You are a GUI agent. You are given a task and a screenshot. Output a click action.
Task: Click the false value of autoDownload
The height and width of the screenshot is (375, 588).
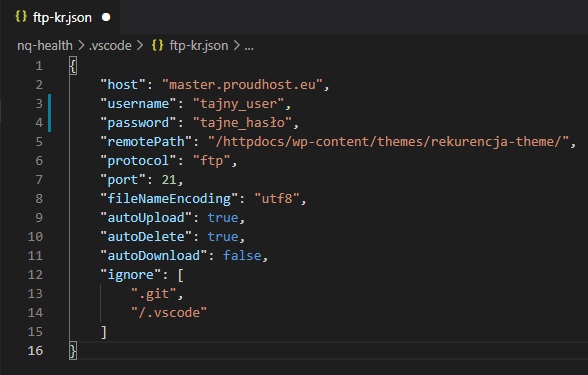(242, 256)
